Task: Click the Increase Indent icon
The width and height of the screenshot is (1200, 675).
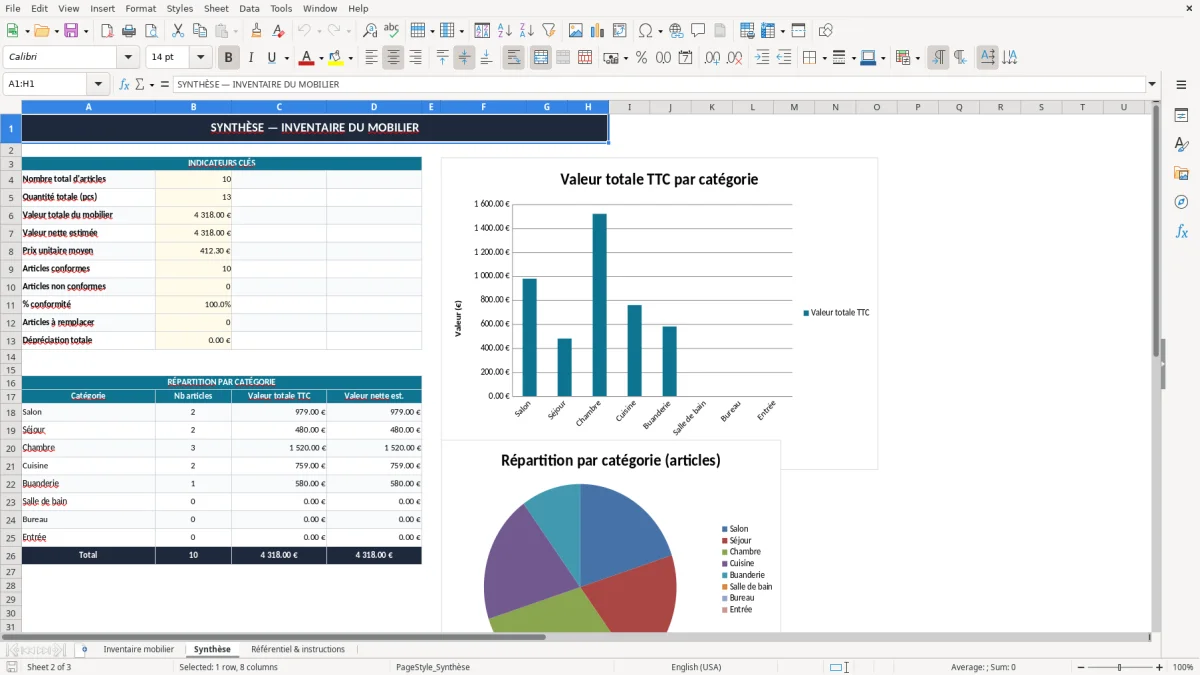Action: point(763,58)
